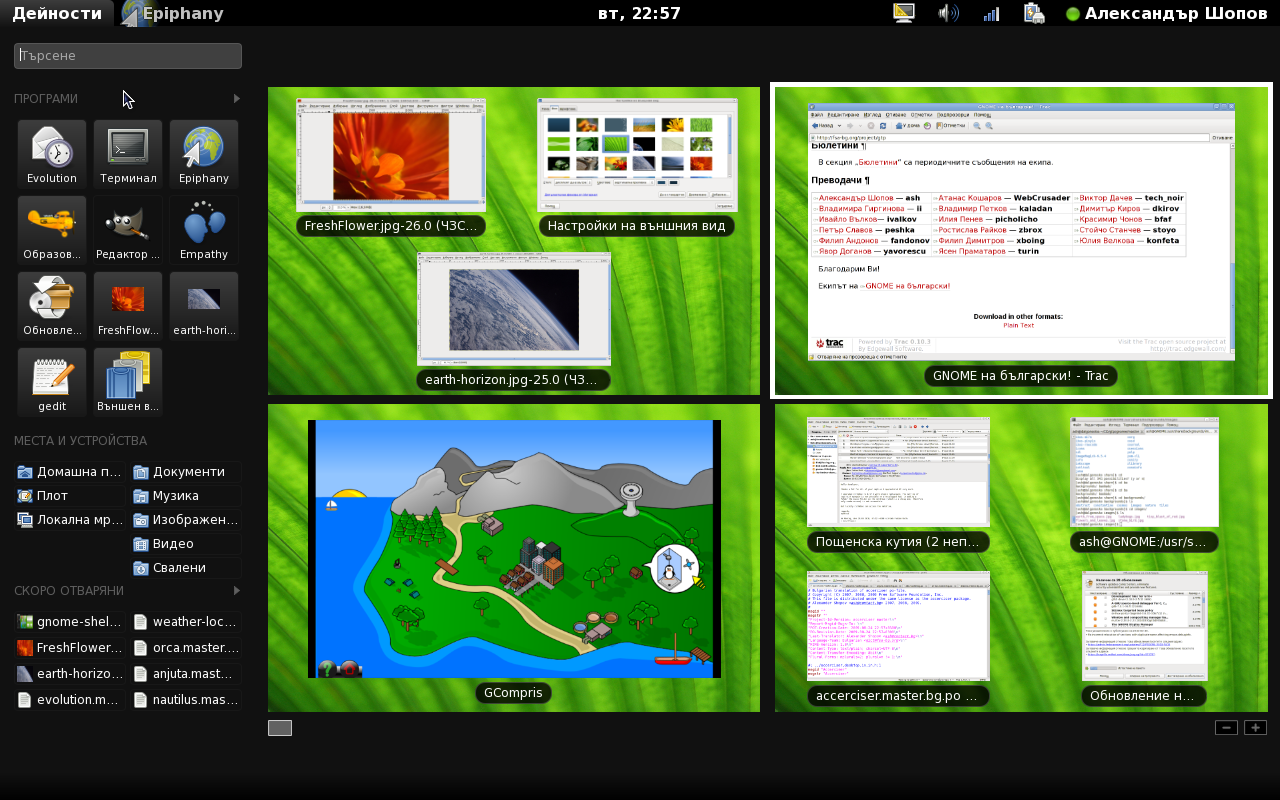Open GIMP image editor (Редактор) icon
This screenshot has height=800, width=1280.
coord(128,230)
